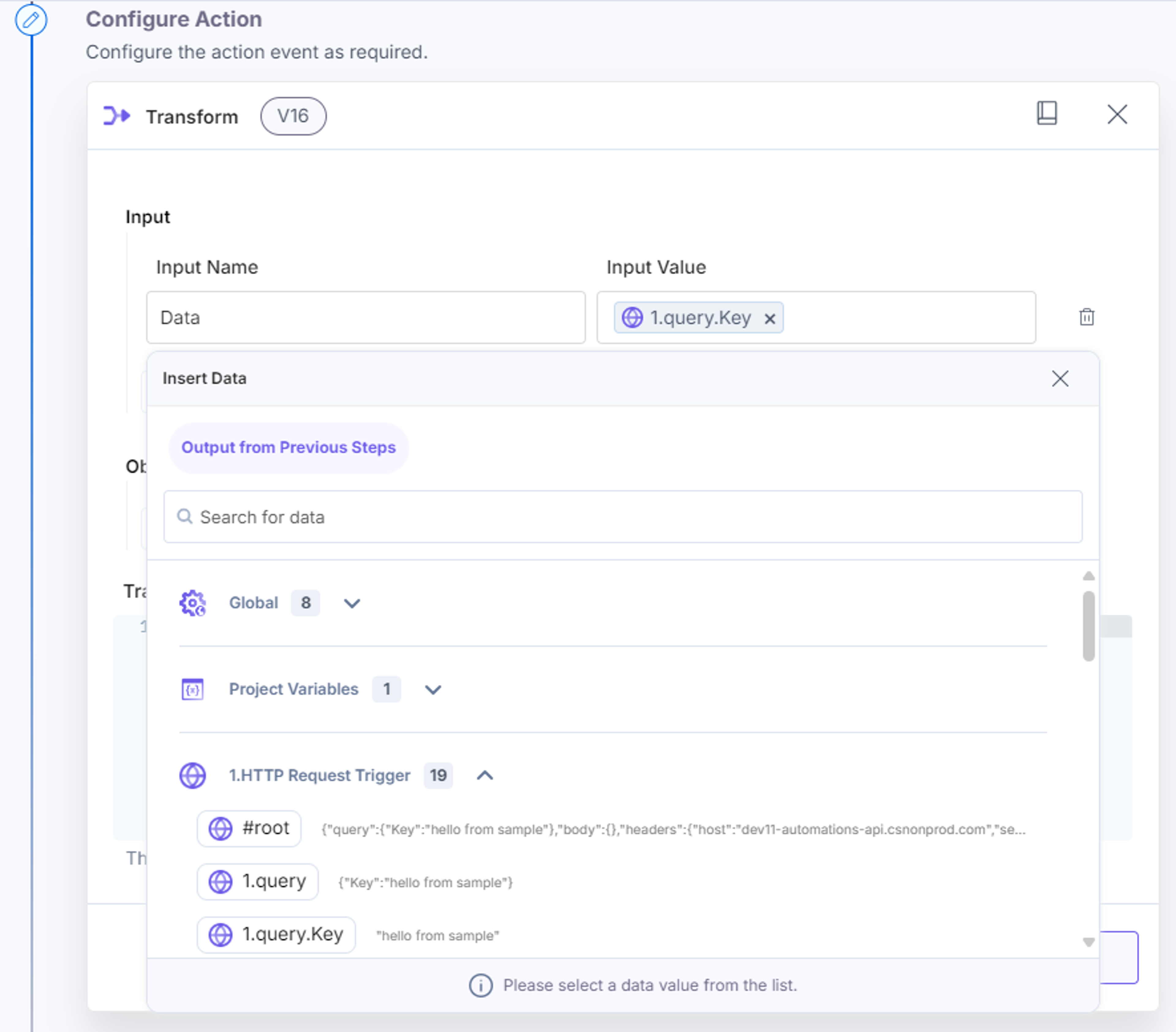Image resolution: width=1176 pixels, height=1032 pixels.
Task: Click the Search for data field
Action: [623, 516]
